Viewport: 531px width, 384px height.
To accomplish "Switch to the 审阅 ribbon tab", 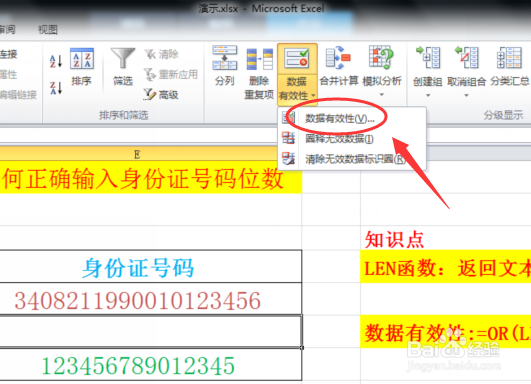I will pos(7,30).
